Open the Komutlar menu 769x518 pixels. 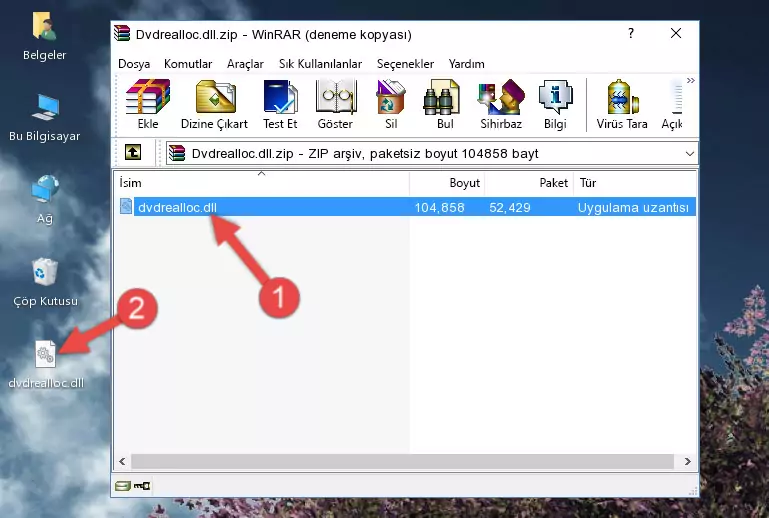(x=188, y=64)
